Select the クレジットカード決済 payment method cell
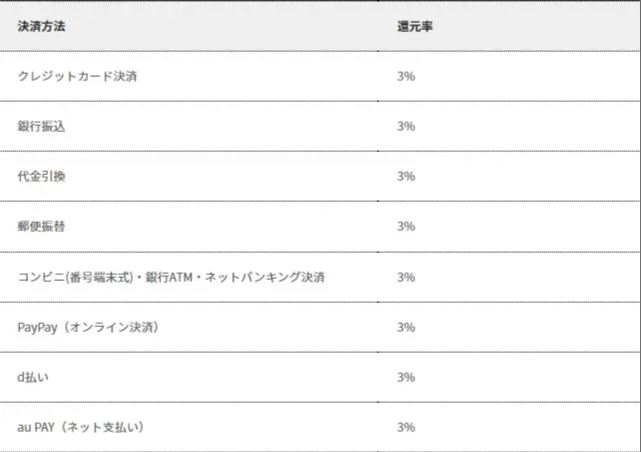The image size is (641, 452). point(78,76)
